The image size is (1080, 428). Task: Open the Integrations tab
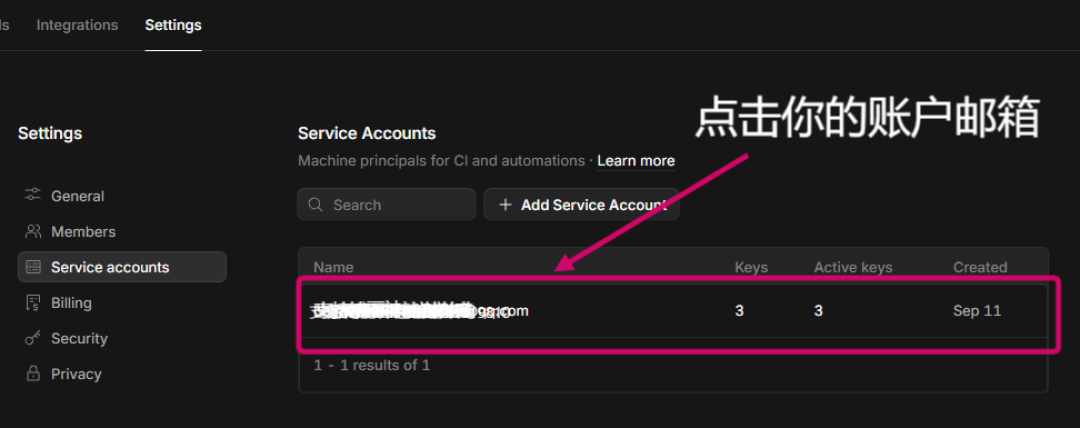(x=77, y=26)
